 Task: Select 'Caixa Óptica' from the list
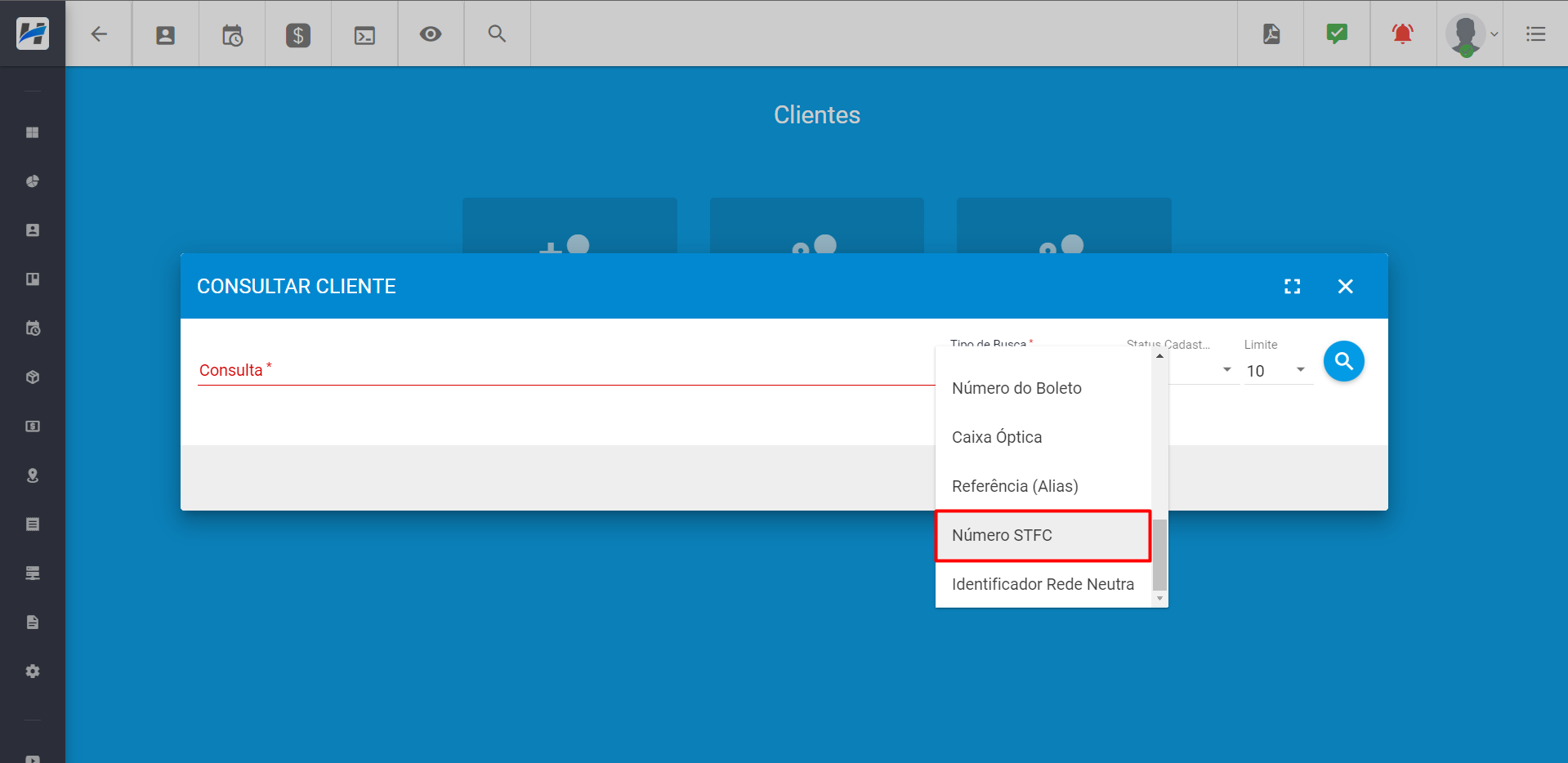click(997, 437)
